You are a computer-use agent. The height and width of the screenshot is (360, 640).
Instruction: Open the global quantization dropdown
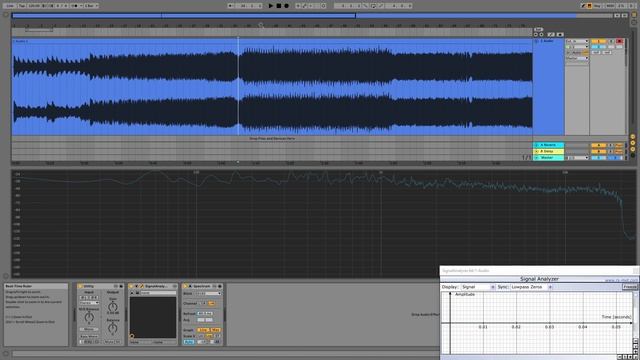pyautogui.click(x=91, y=6)
